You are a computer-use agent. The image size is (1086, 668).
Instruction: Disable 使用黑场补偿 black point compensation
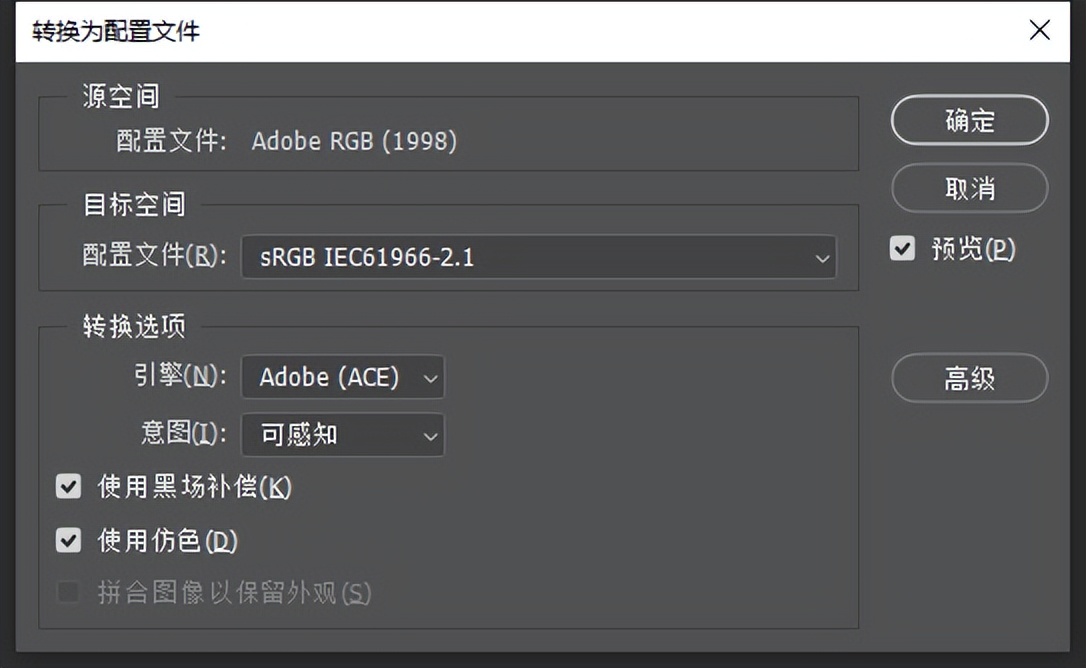68,487
